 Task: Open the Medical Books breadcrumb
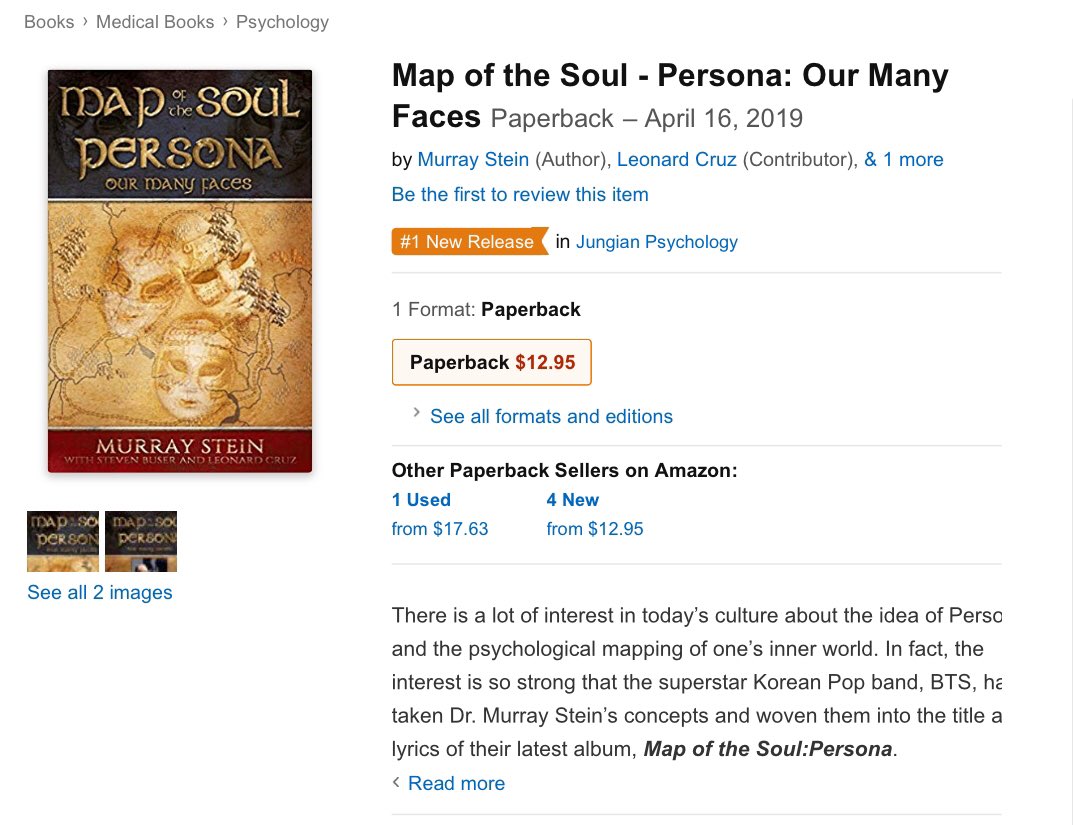[155, 21]
